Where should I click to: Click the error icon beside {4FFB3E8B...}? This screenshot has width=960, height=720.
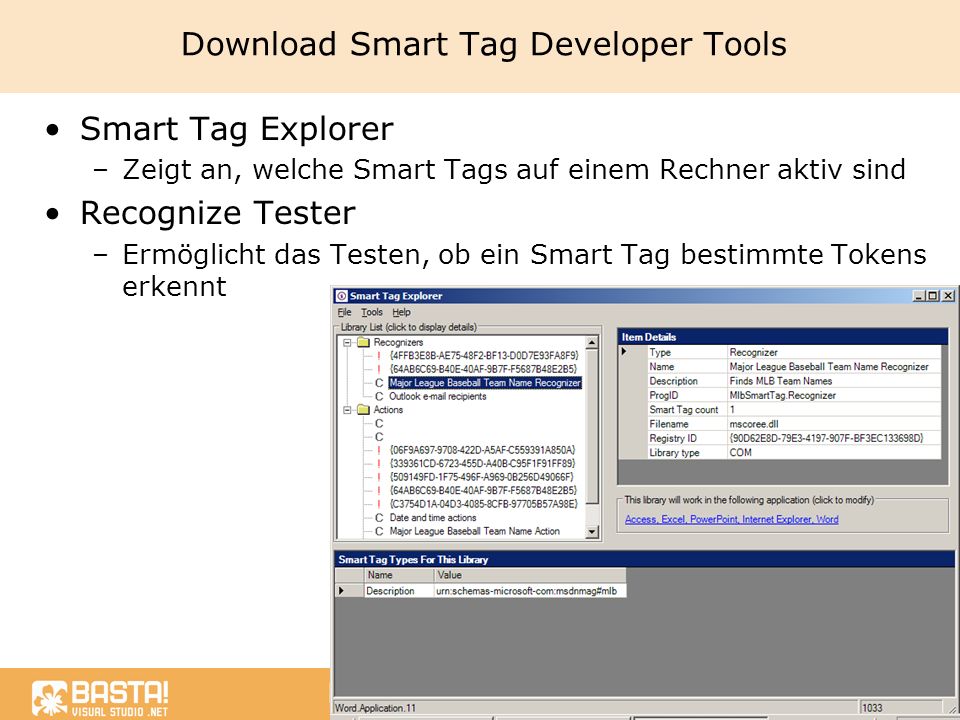[x=379, y=355]
